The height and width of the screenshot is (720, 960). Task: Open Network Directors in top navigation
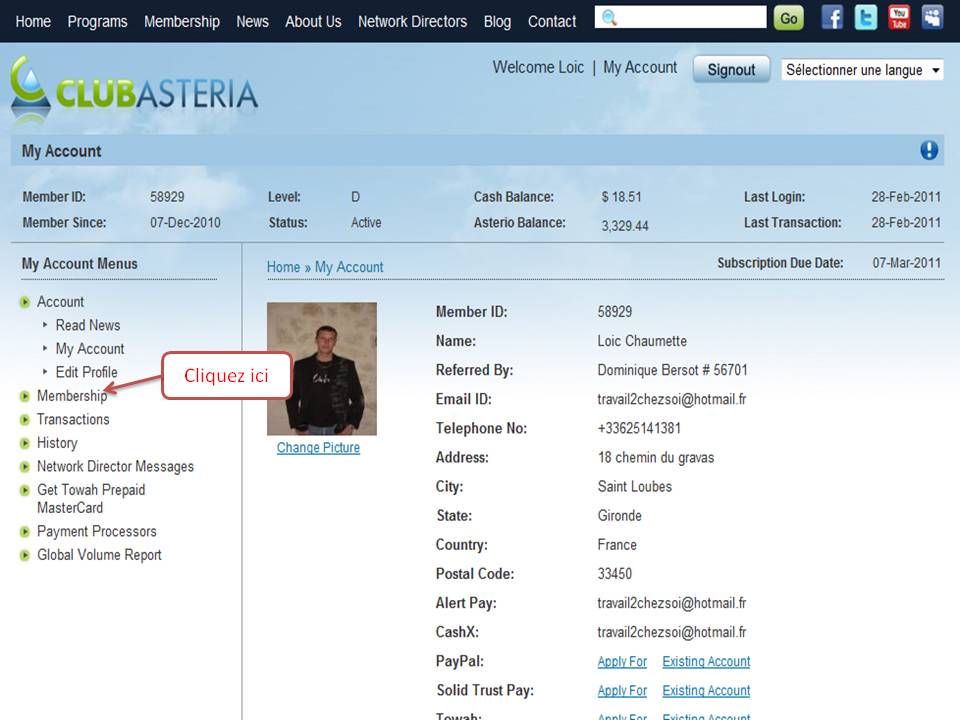412,21
